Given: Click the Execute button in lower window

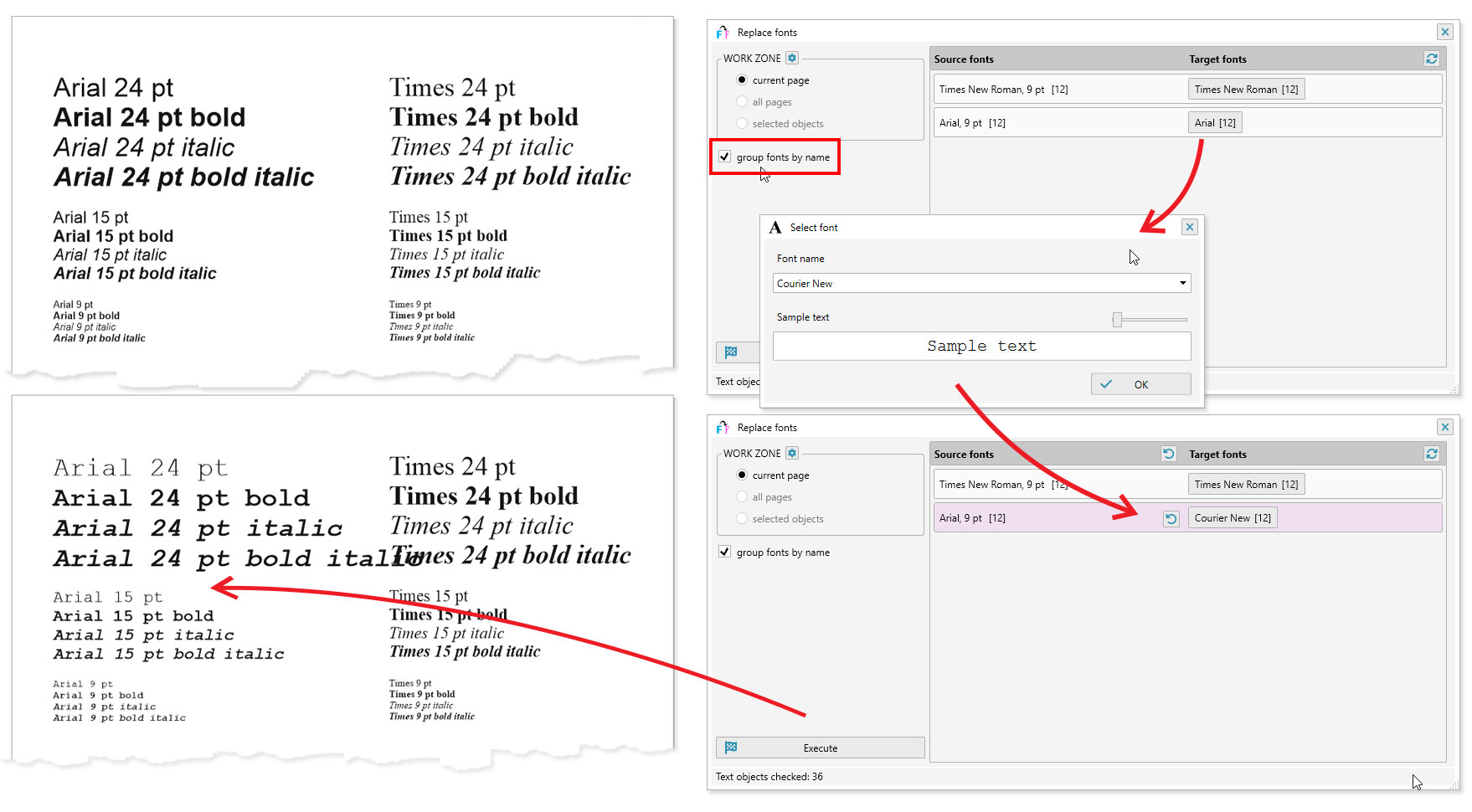Looking at the screenshot, I should [x=821, y=748].
